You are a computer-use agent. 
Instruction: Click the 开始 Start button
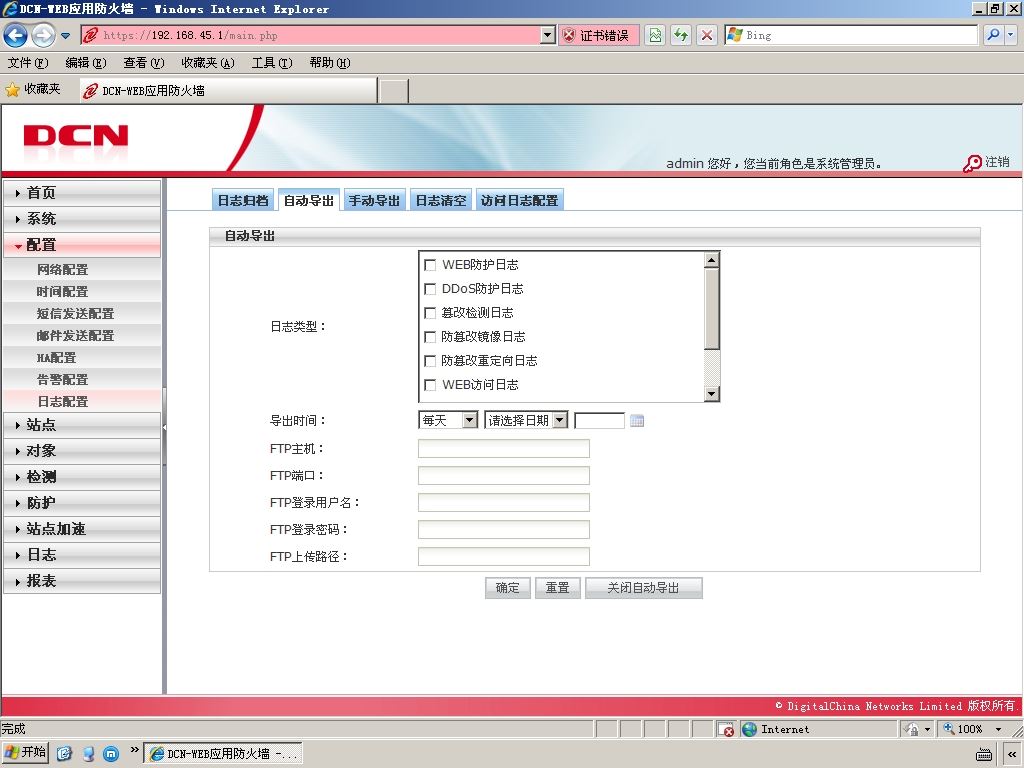coord(26,752)
